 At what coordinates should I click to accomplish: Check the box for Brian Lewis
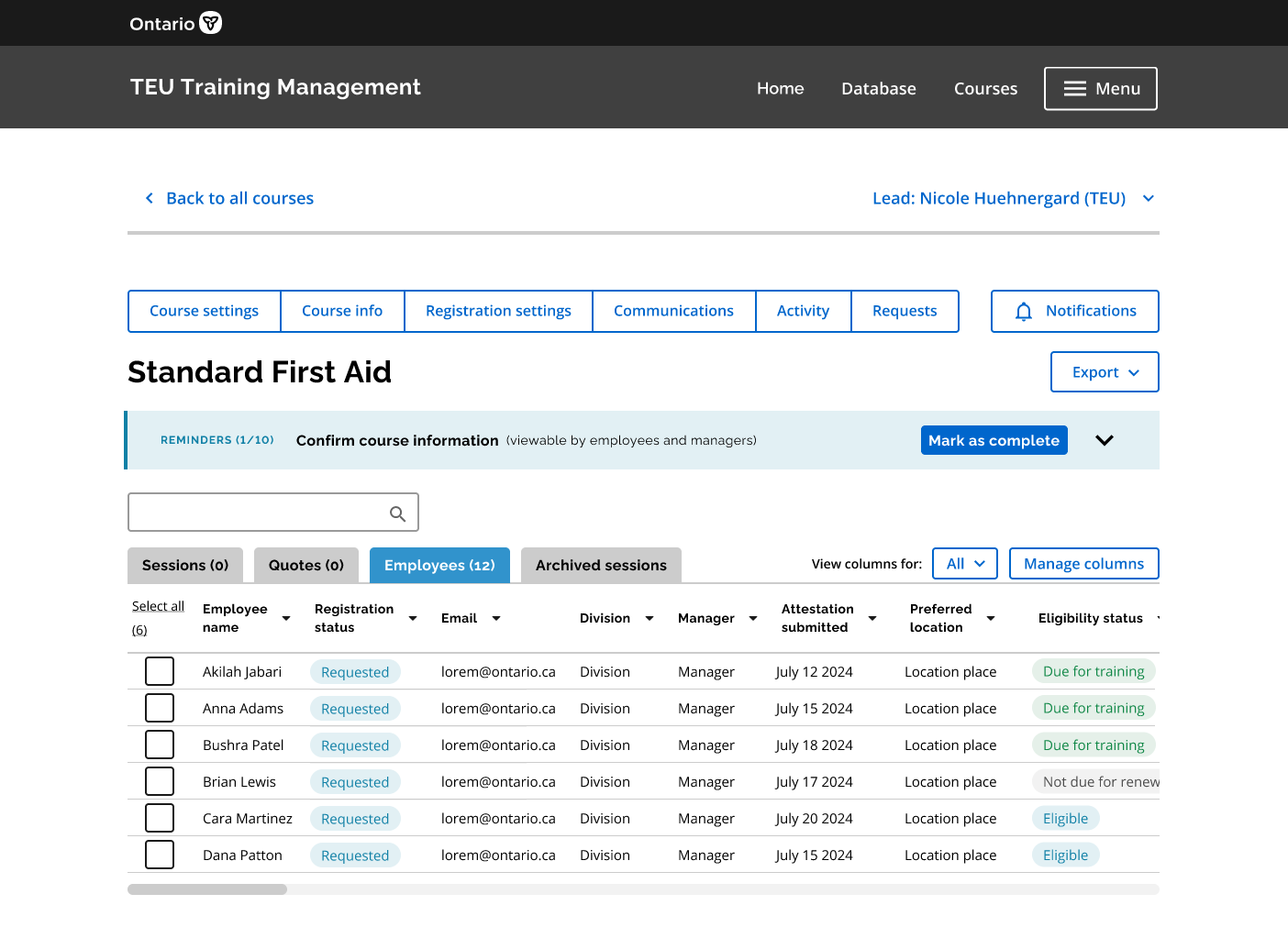pyautogui.click(x=160, y=781)
